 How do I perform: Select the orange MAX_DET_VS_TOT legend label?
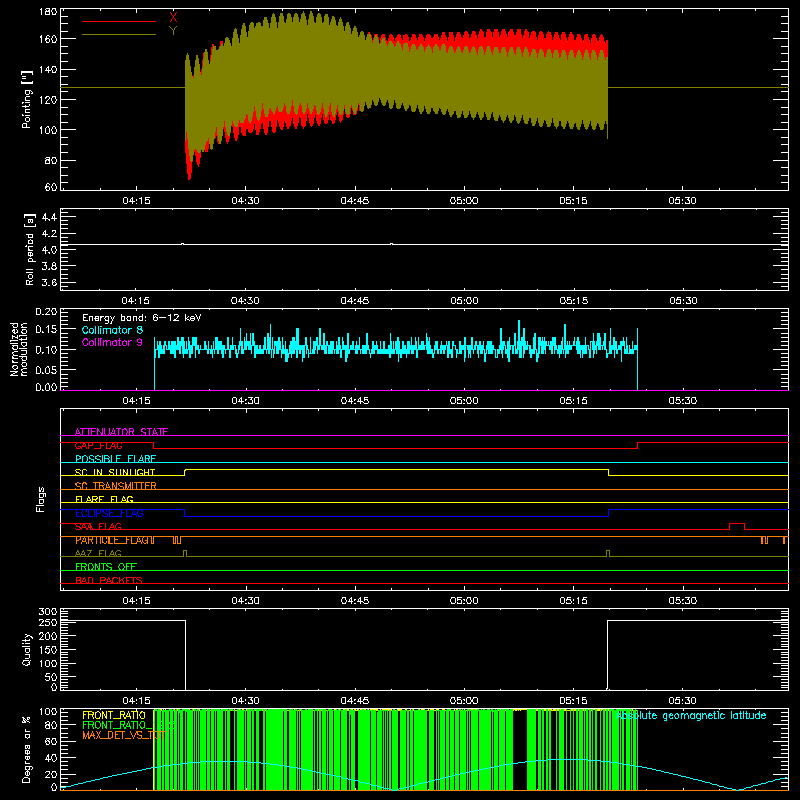tap(123, 735)
